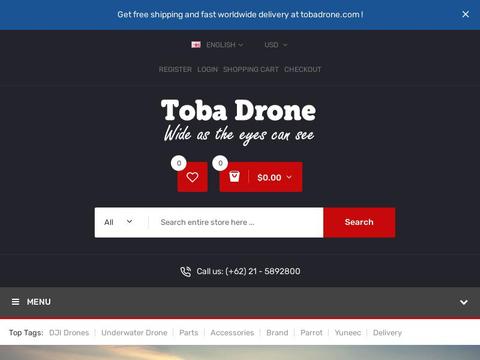Screen dimensions: 480x360
Task: Open the hamburger Menu icon
Action: coord(15,302)
